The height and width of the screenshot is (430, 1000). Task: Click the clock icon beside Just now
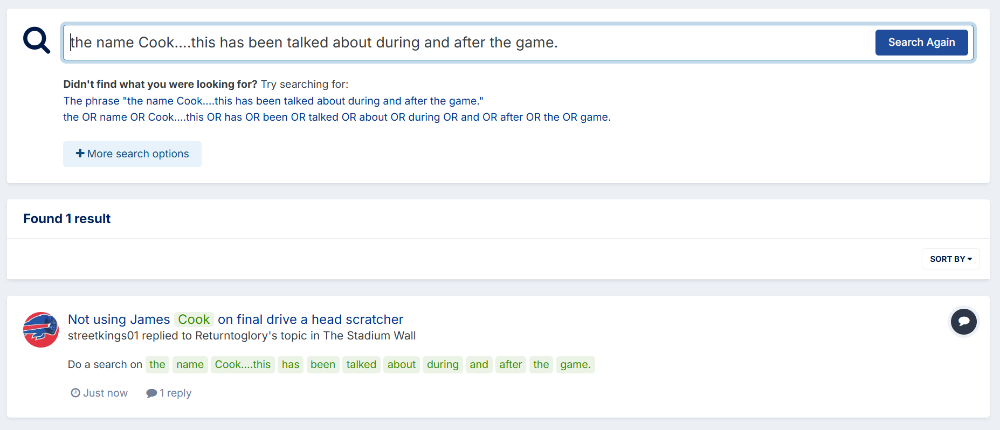tap(75, 393)
